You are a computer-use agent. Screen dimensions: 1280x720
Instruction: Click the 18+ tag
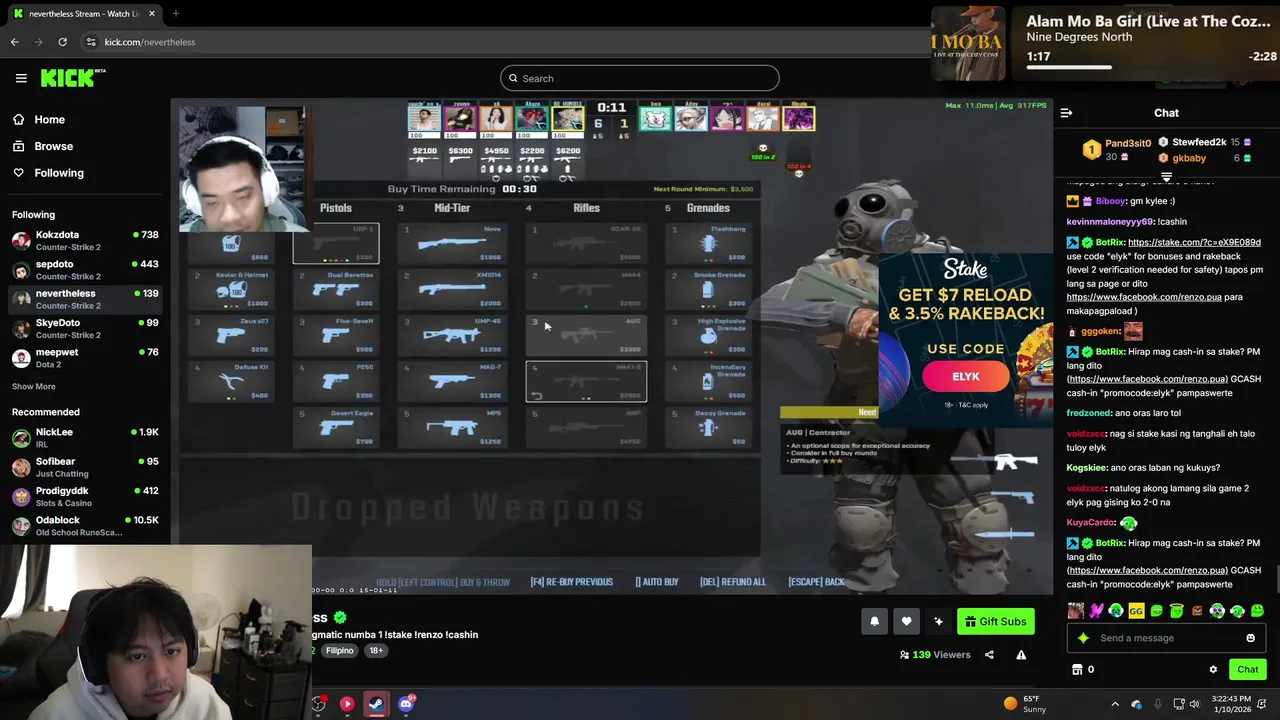(376, 651)
